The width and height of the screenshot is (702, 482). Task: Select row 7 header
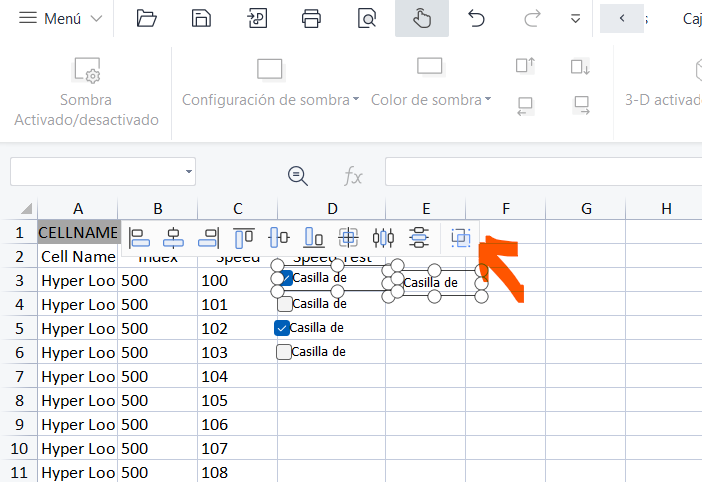19,376
